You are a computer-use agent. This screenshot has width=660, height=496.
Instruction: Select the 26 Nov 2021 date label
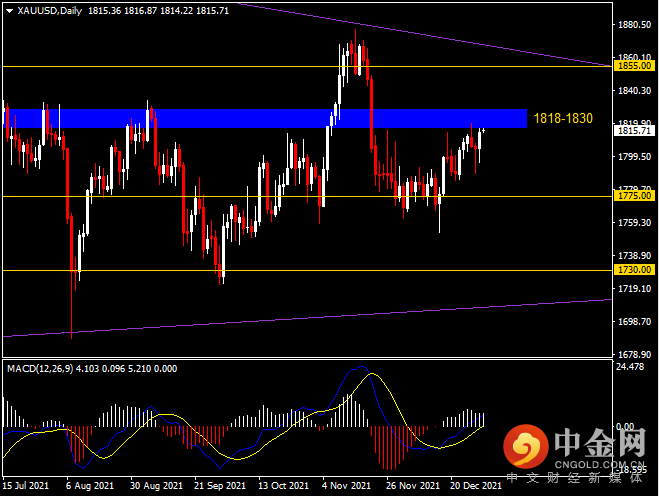click(x=412, y=485)
